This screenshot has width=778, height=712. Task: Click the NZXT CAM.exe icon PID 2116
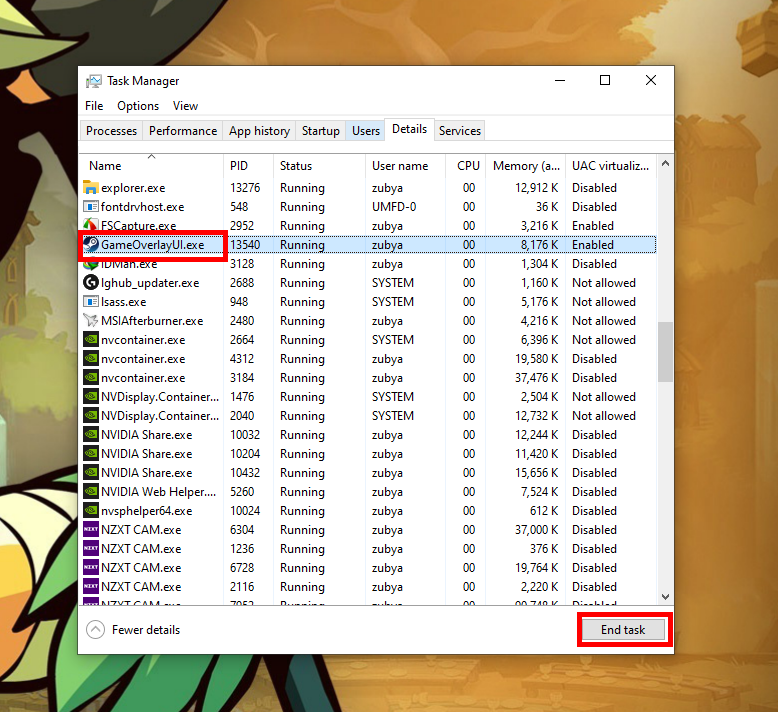tap(91, 586)
